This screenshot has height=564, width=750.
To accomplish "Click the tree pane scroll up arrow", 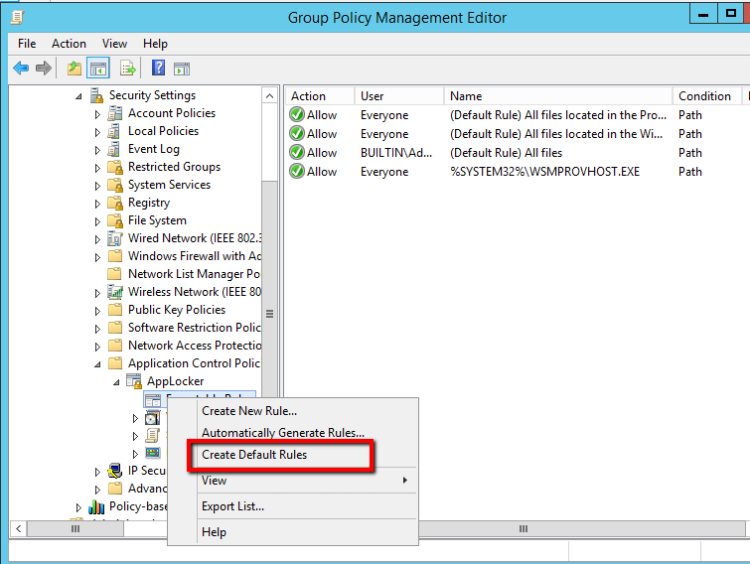I will (x=270, y=96).
